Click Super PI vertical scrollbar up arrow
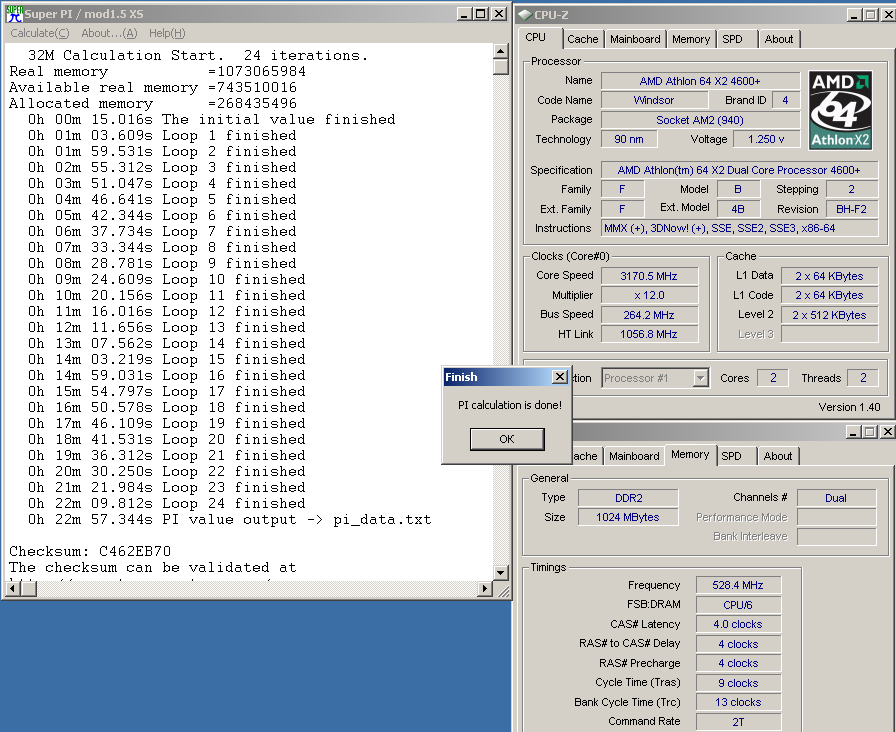Screen dimensions: 896x732 click(501, 51)
